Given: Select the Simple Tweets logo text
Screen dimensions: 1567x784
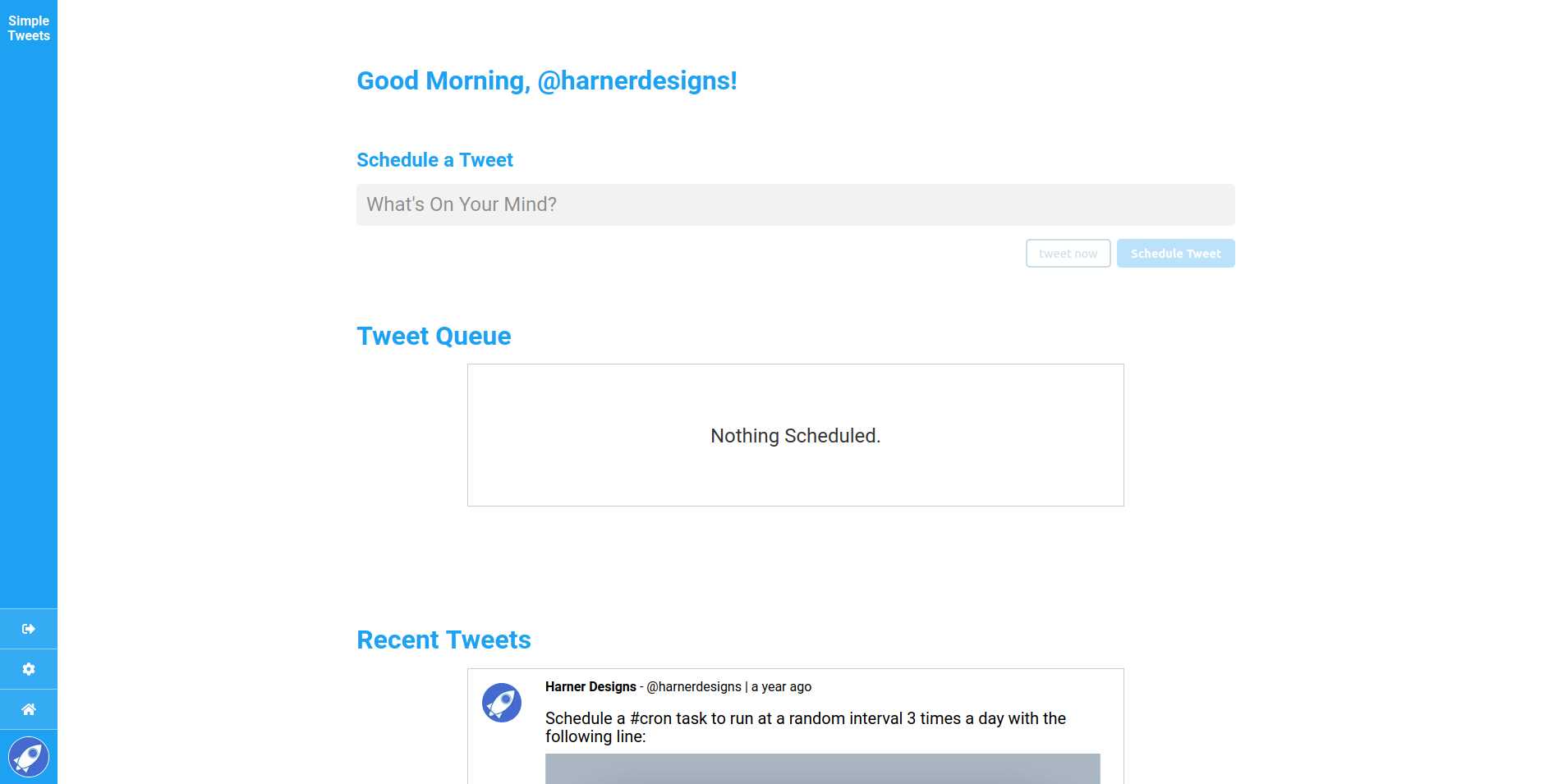Looking at the screenshot, I should pyautogui.click(x=29, y=27).
